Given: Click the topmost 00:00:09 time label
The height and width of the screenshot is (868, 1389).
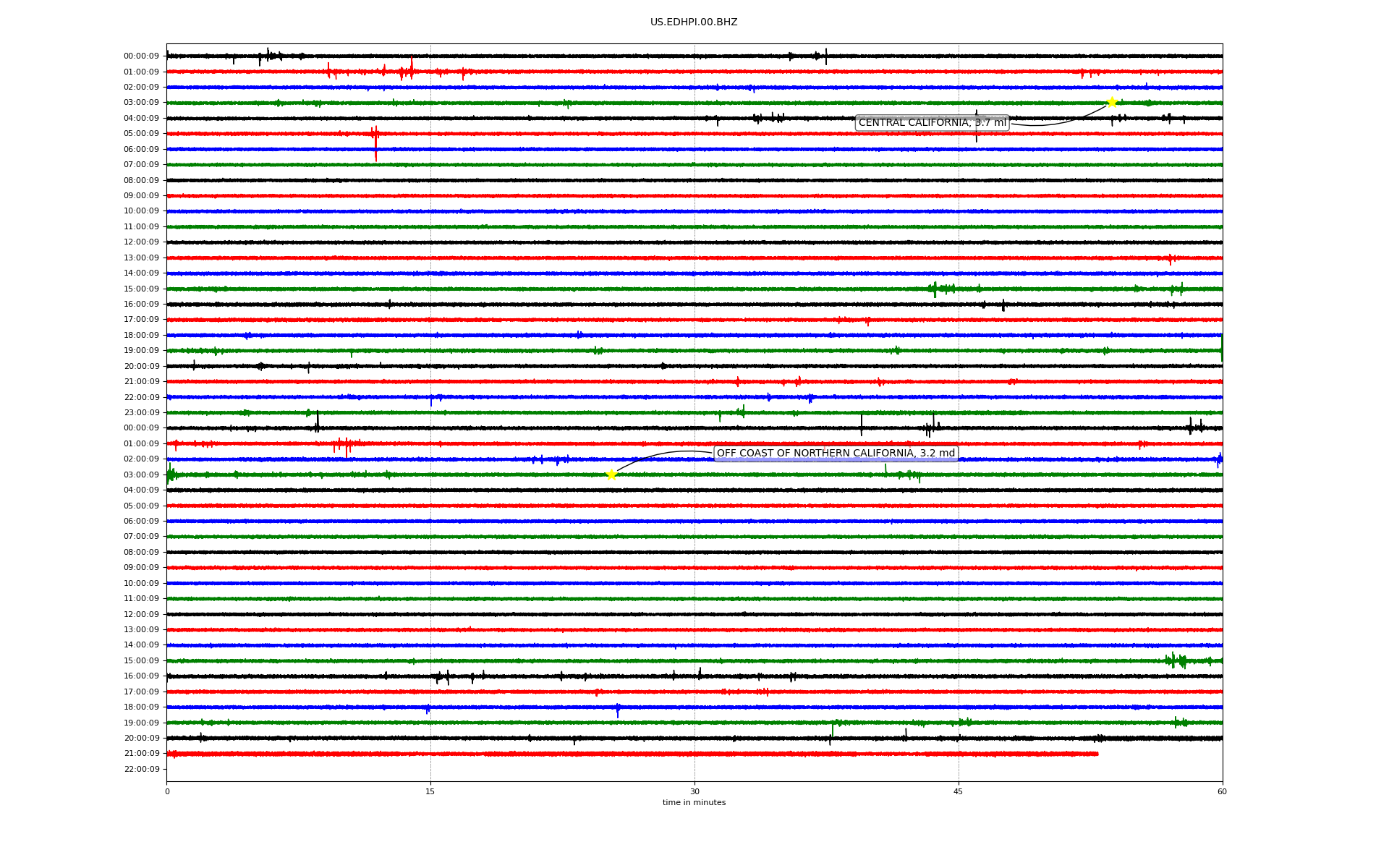Looking at the screenshot, I should pyautogui.click(x=141, y=56).
